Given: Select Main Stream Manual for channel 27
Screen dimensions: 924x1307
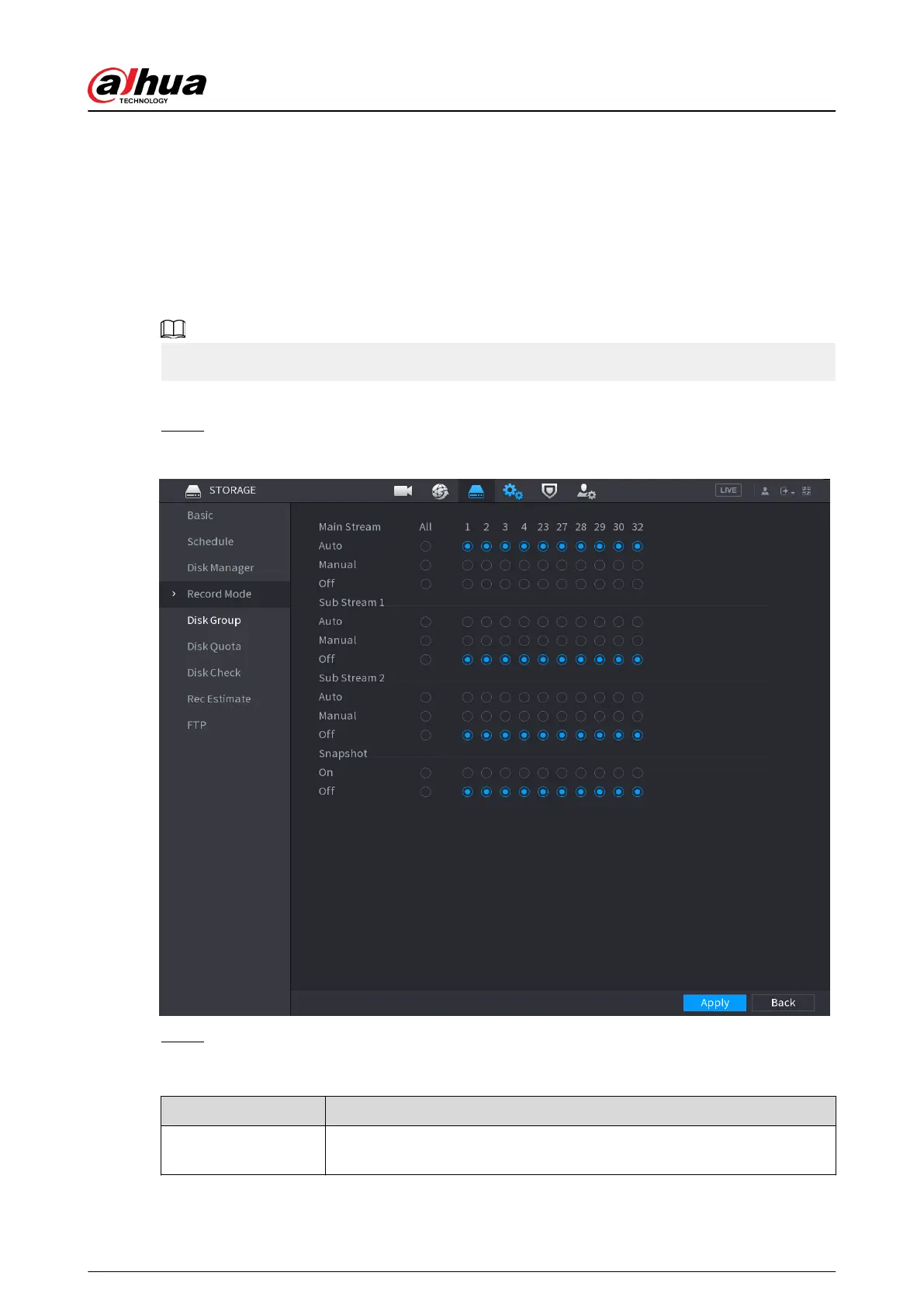Looking at the screenshot, I should pyautogui.click(x=562, y=565).
